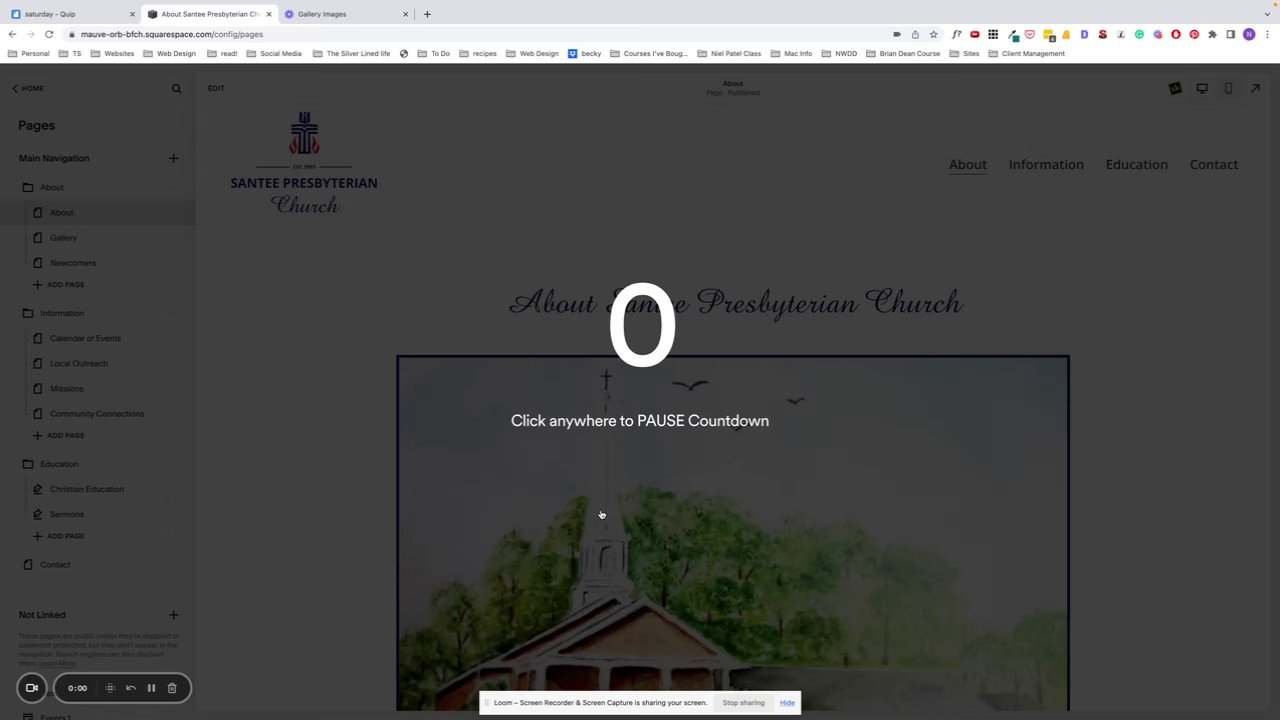Screen dimensions: 1280x720
Task: Pause the Loom recording
Action: (x=151, y=688)
